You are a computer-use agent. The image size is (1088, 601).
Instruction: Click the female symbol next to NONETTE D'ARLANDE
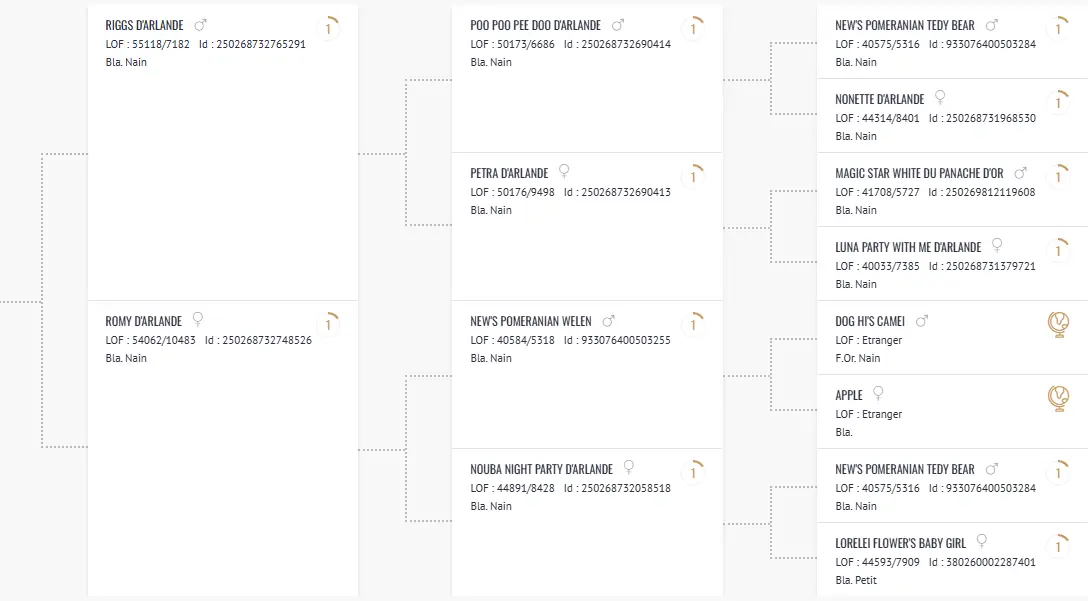pyautogui.click(x=940, y=97)
